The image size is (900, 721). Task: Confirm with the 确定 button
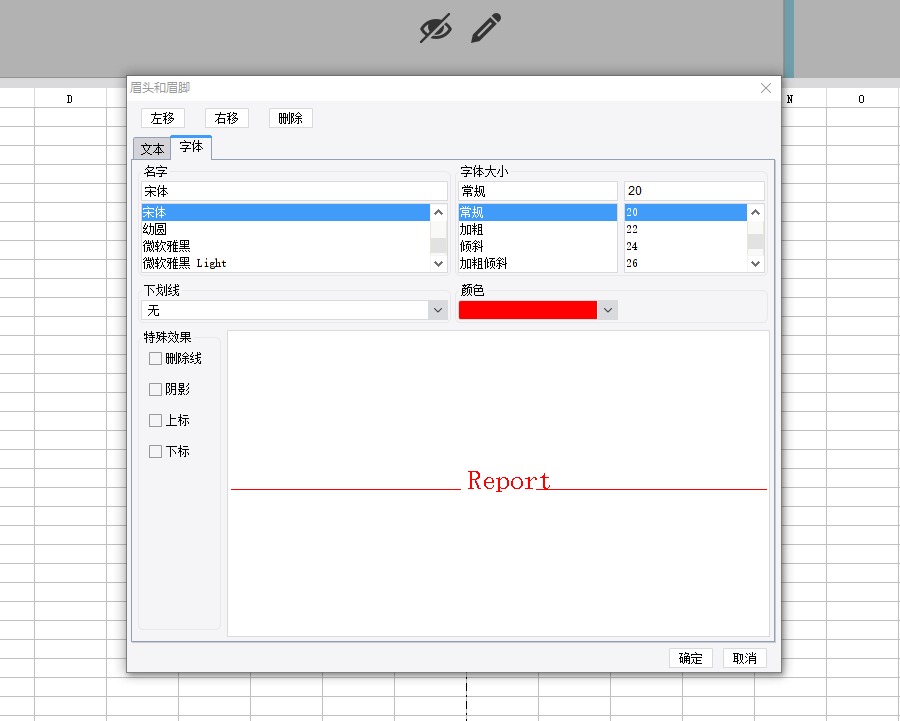click(x=690, y=658)
